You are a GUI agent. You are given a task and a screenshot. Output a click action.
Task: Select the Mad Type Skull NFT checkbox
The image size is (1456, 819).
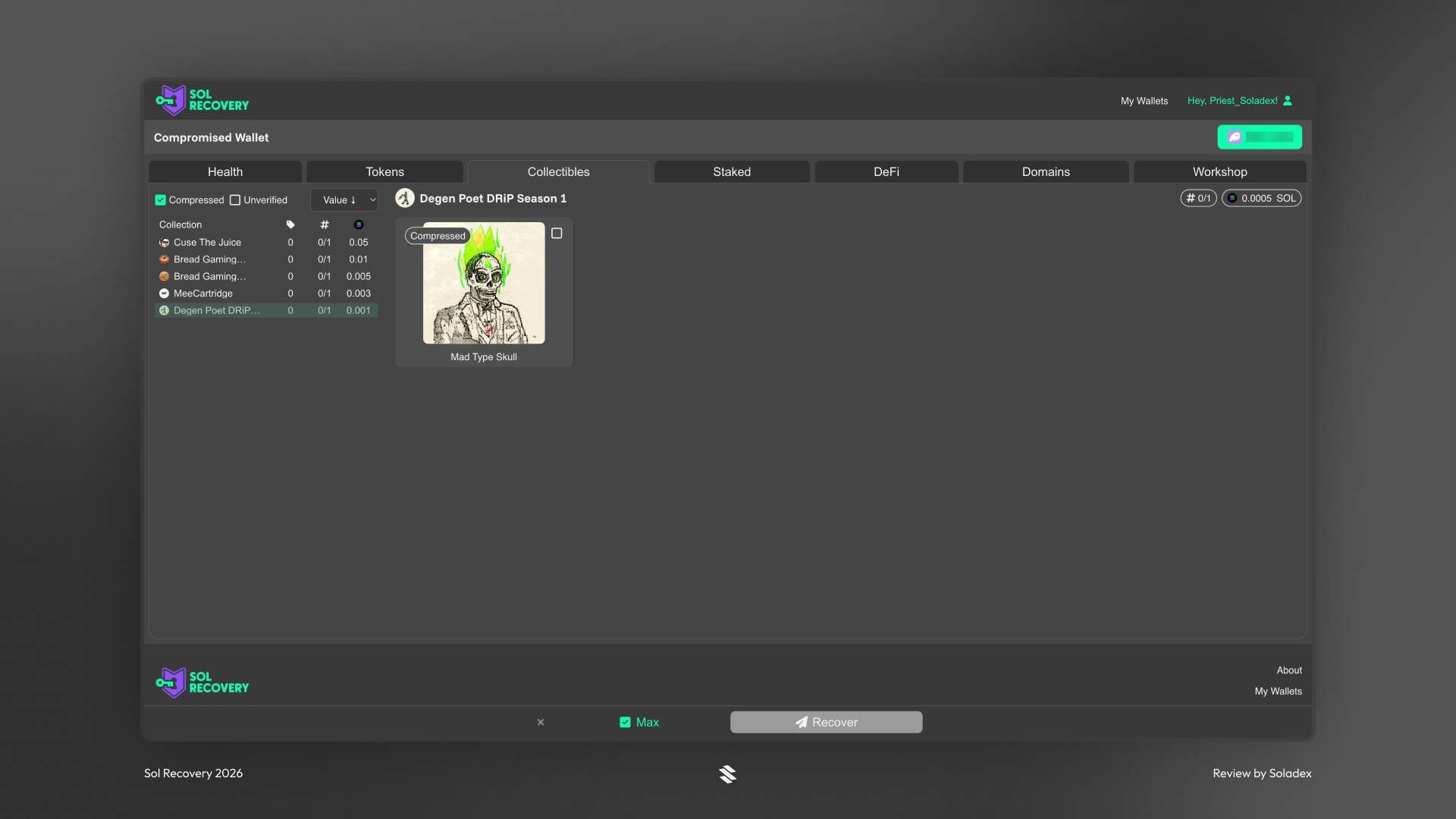(x=557, y=234)
